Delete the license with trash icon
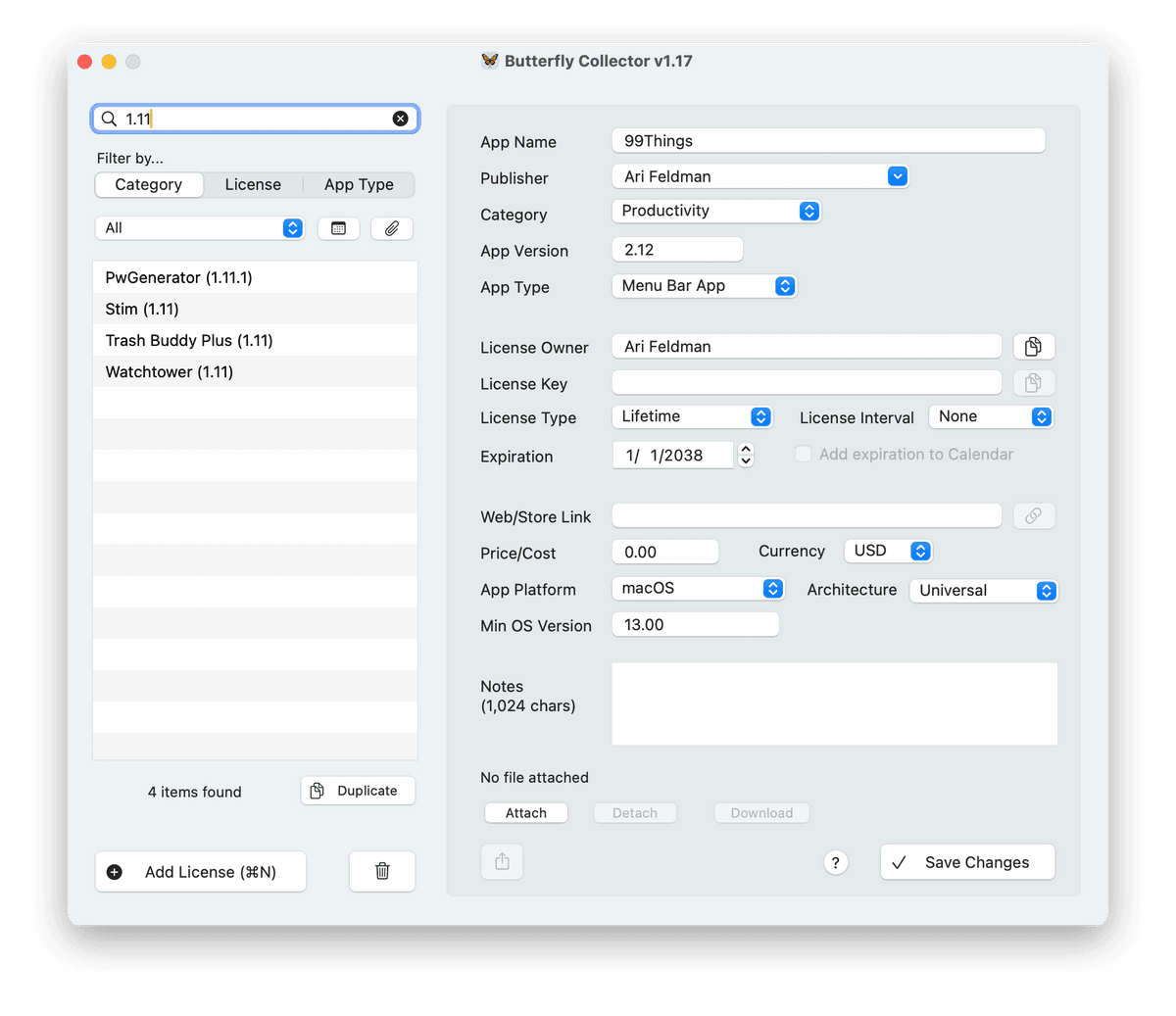The image size is (1176, 1016). click(382, 871)
